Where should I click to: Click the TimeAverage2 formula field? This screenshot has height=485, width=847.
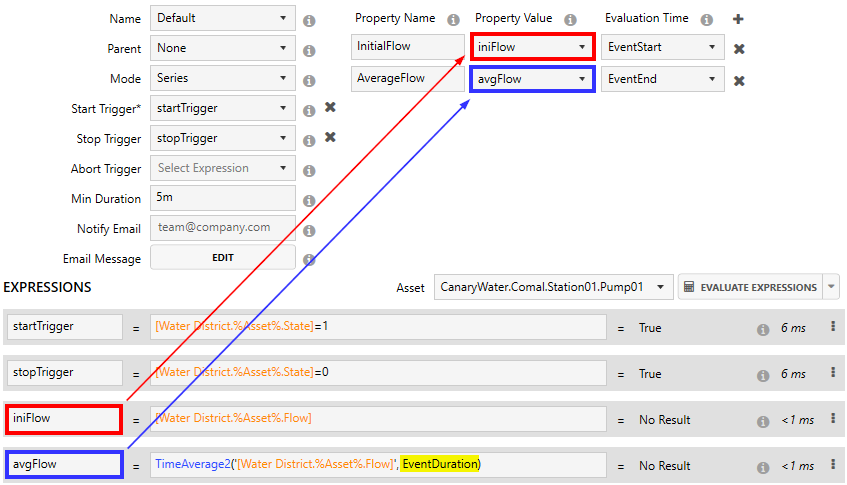[378, 464]
